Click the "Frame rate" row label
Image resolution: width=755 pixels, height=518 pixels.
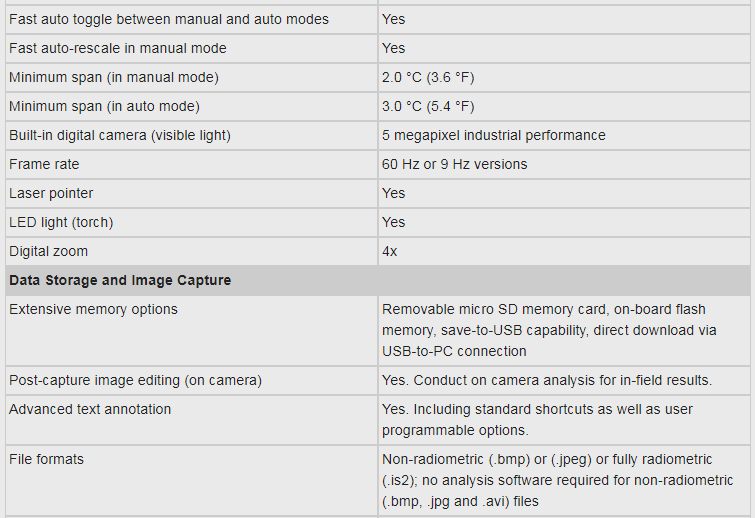(44, 164)
